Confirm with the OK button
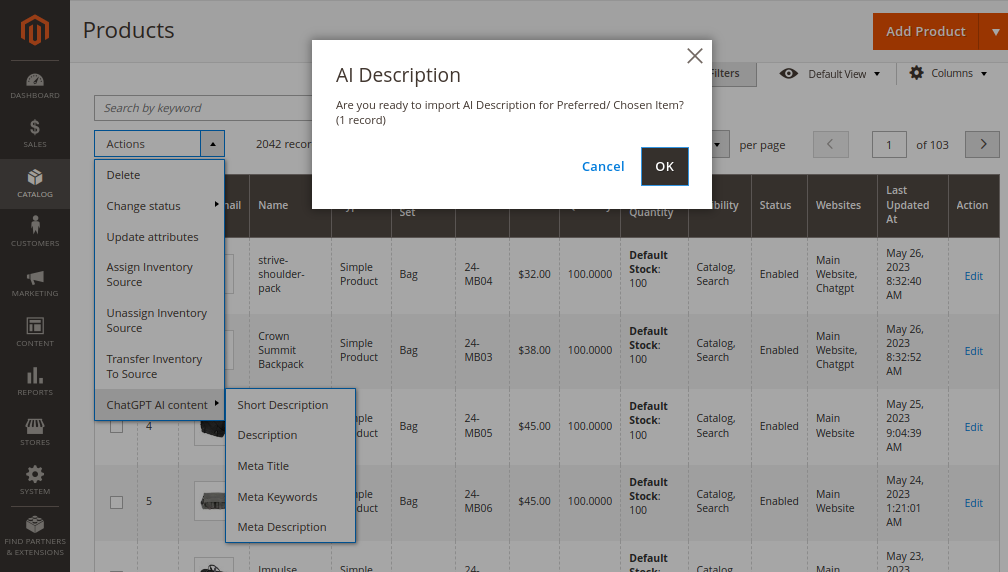 click(665, 166)
